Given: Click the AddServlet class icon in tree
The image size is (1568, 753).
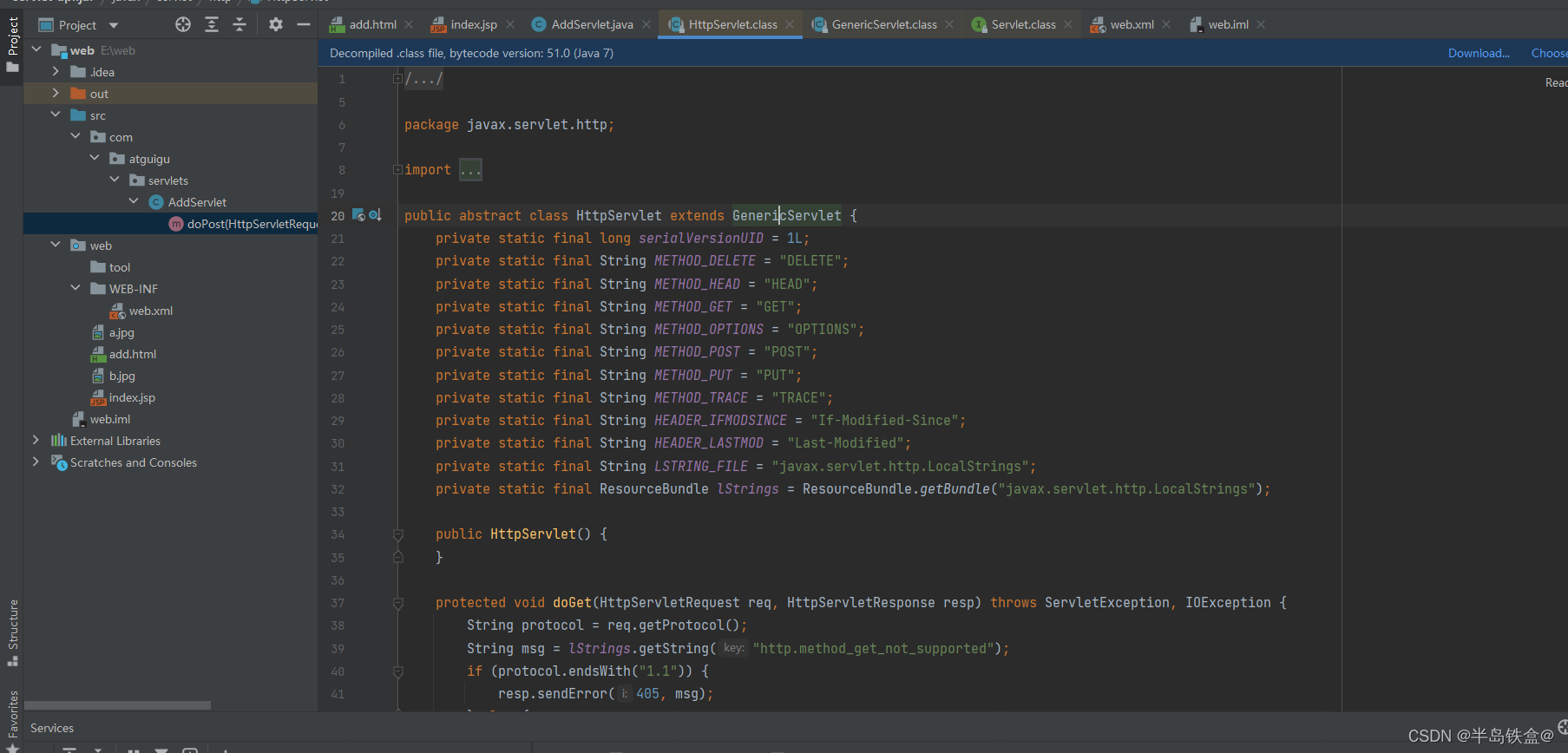Looking at the screenshot, I should 156,202.
